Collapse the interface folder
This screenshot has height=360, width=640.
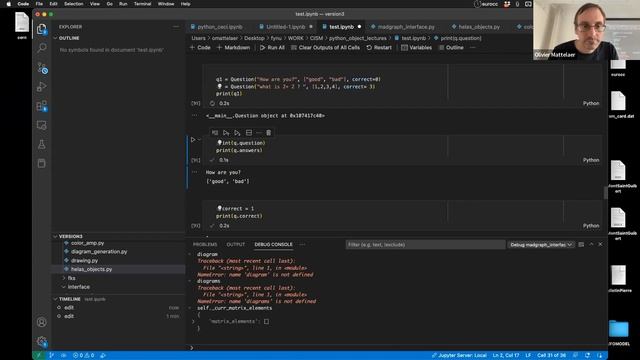click(78, 287)
